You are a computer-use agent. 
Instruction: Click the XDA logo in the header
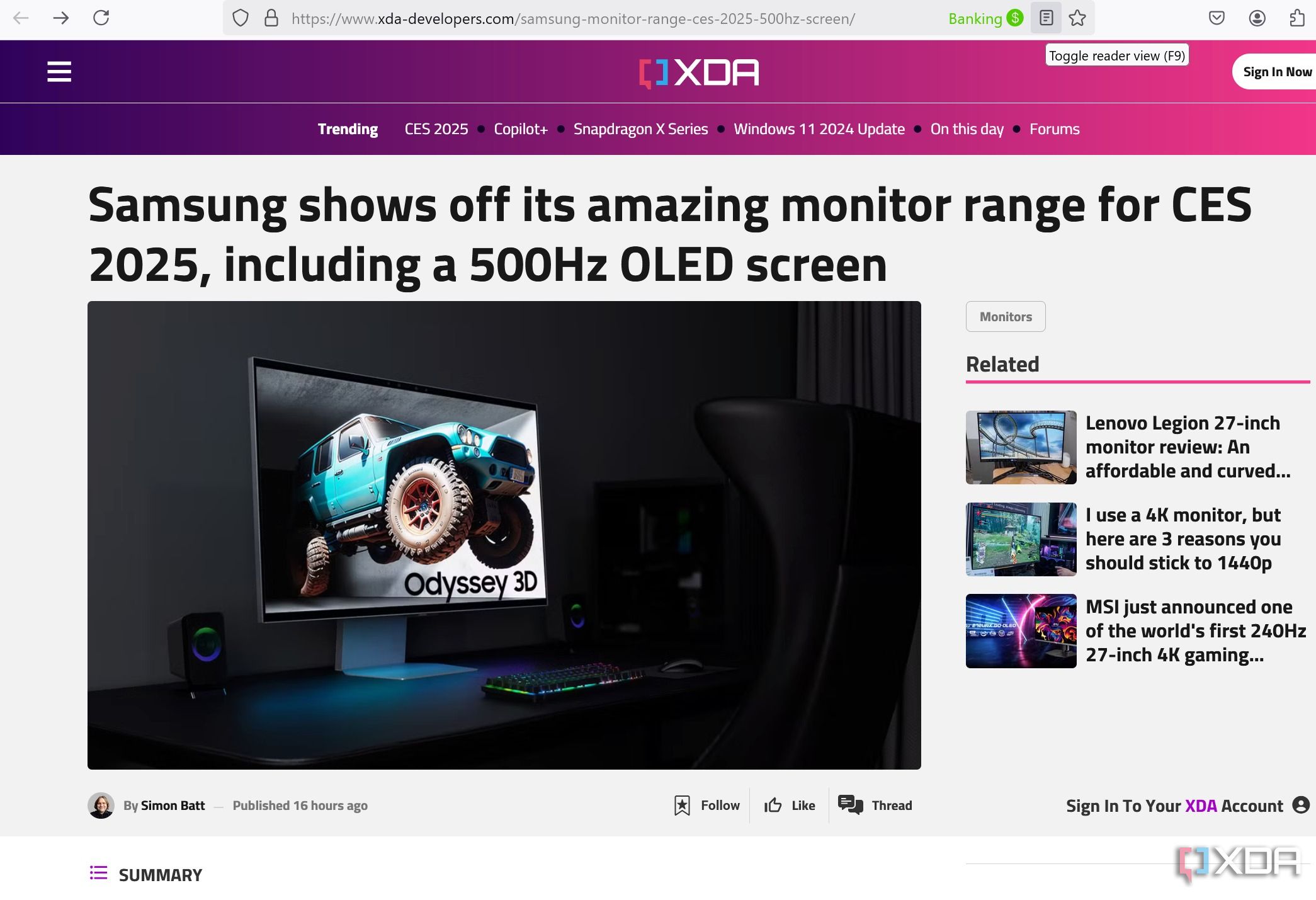click(699, 73)
